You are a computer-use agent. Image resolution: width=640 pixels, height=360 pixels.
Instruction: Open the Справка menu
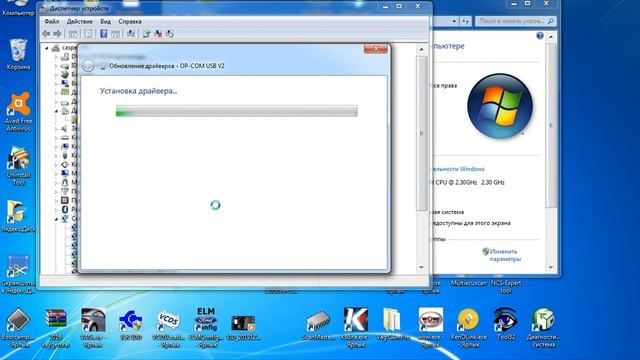point(130,21)
